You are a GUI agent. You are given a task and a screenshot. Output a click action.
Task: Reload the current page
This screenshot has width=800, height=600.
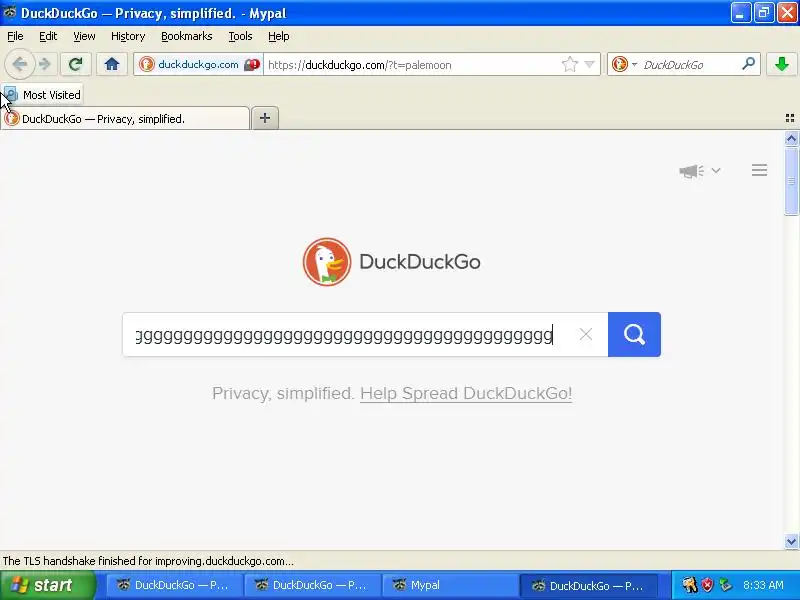(x=76, y=64)
